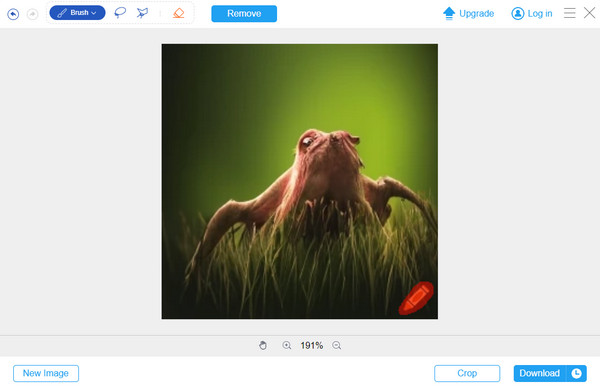600x389 pixels.
Task: Open the Brush tool dropdown
Action: click(x=77, y=13)
